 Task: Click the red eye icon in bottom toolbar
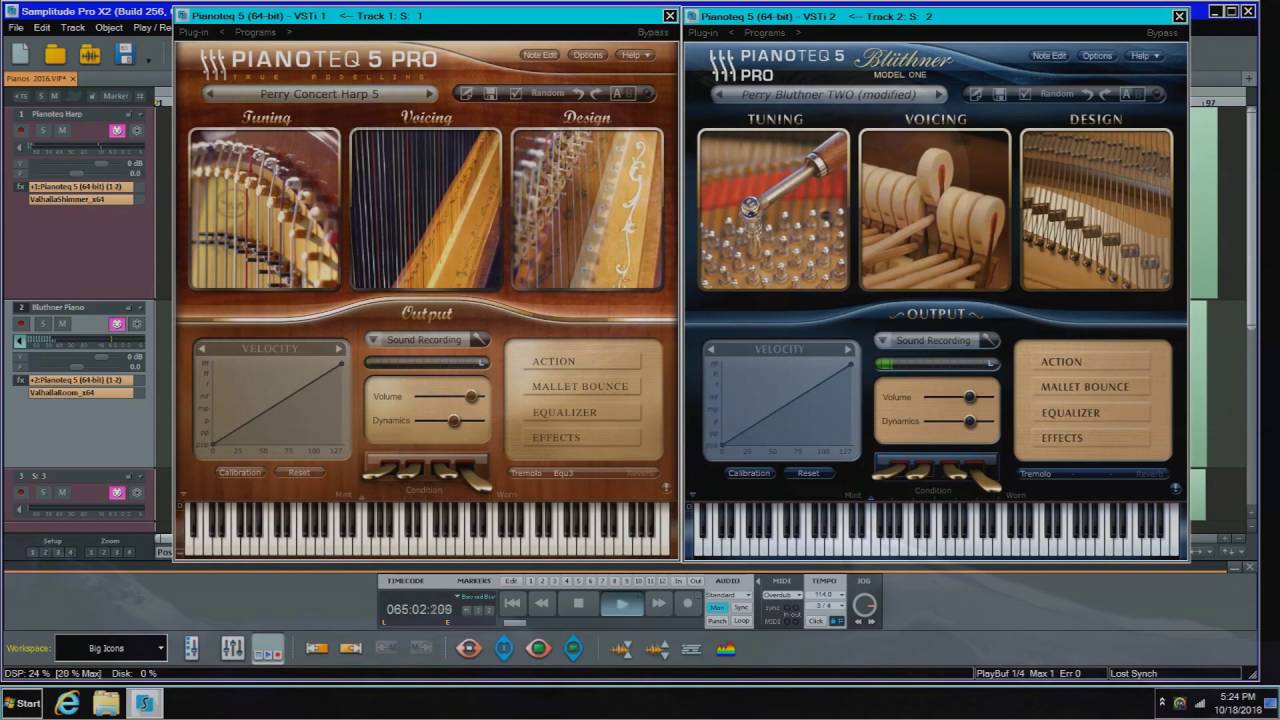(469, 649)
